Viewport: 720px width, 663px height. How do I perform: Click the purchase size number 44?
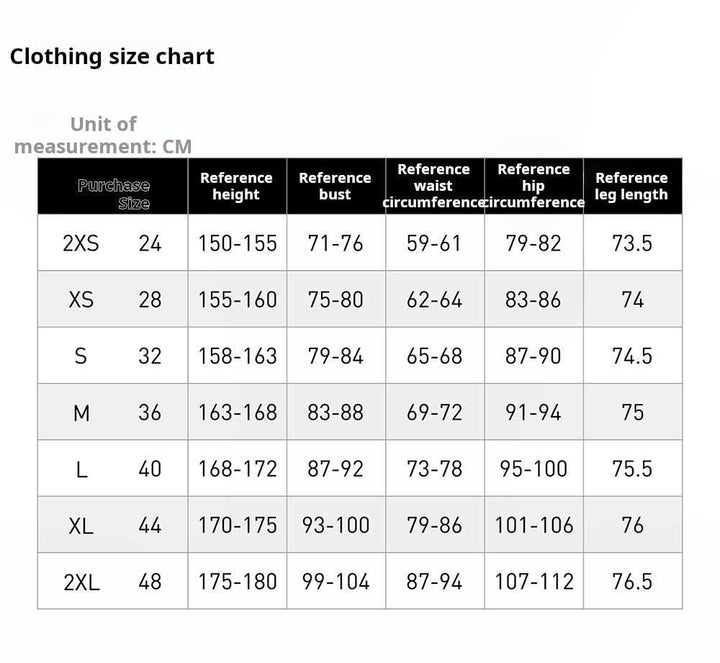point(149,525)
